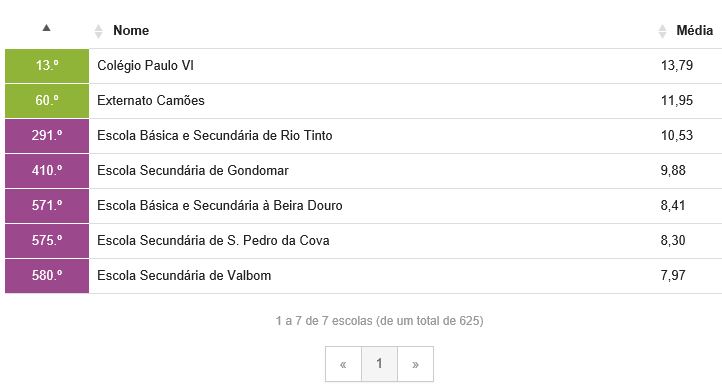722x384 pixels.
Task: Sort table by Média column arrows
Action: point(662,31)
